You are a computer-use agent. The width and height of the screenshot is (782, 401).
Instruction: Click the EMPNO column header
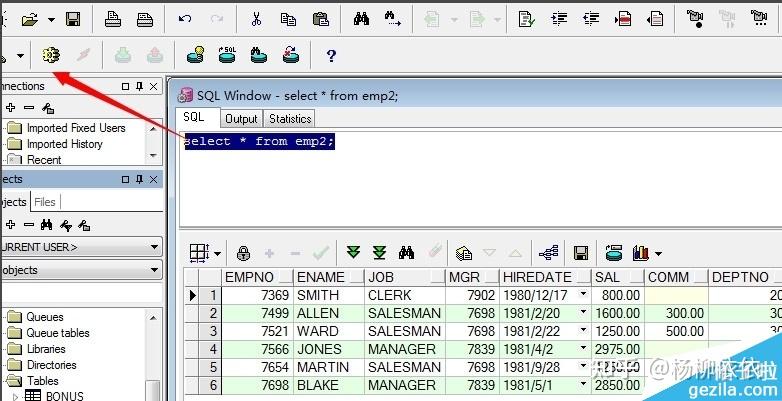257,277
